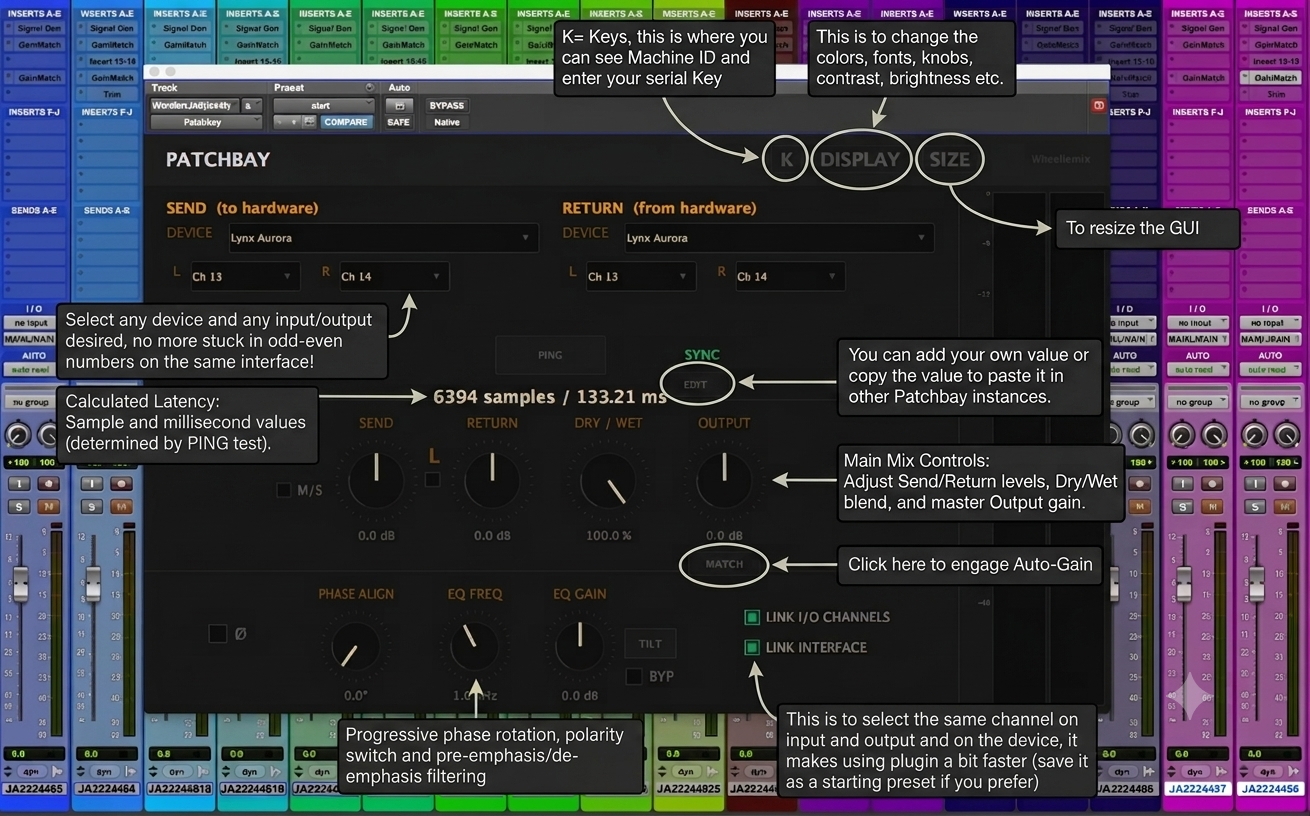Solo the JA2224465 track
Screen dimensions: 1310x816
pyautogui.click(x=19, y=507)
